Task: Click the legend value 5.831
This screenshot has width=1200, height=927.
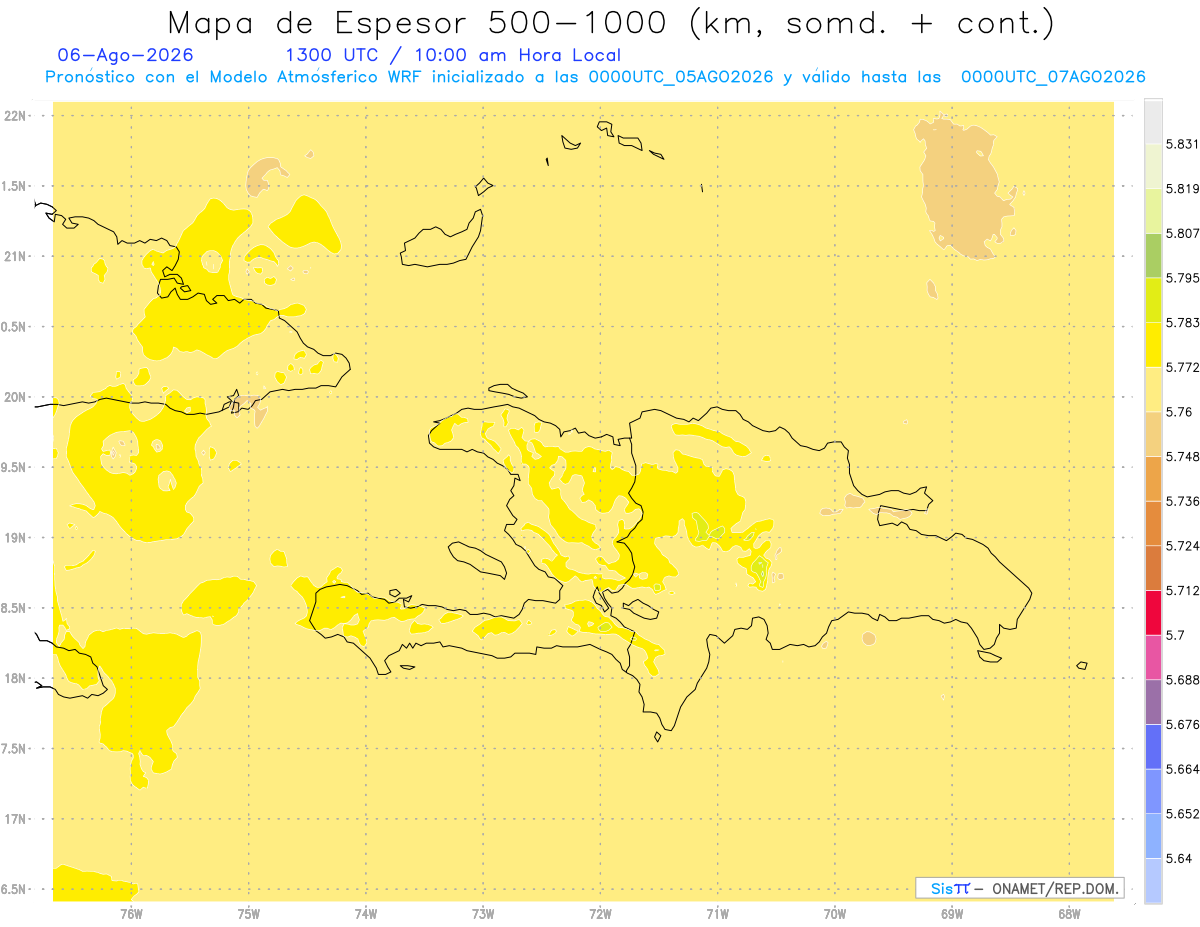Action: tap(1182, 144)
